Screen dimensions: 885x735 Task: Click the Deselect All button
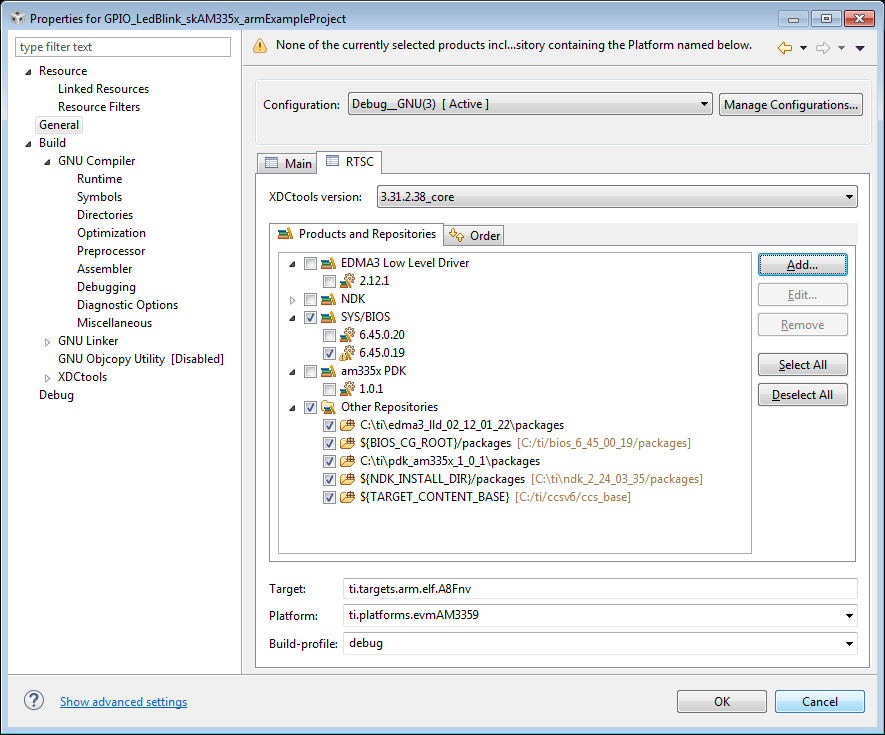point(803,395)
